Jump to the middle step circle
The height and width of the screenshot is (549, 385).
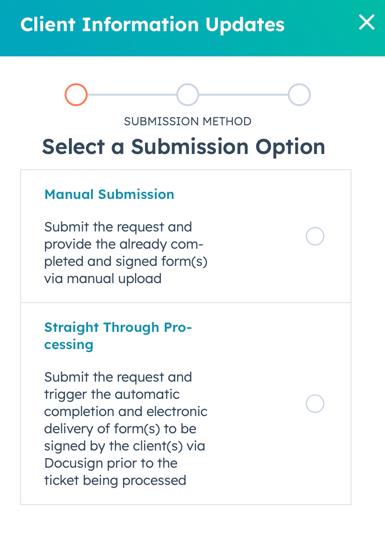[188, 95]
